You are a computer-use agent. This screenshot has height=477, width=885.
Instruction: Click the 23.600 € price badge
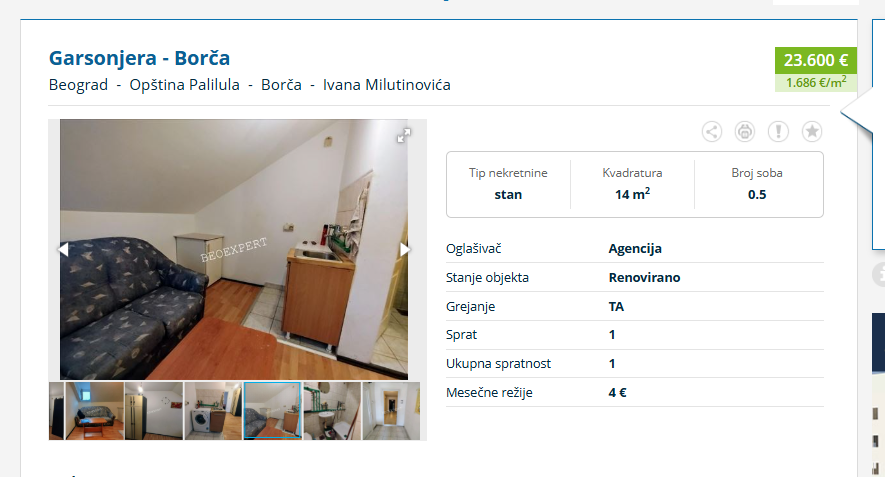pyautogui.click(x=816, y=60)
